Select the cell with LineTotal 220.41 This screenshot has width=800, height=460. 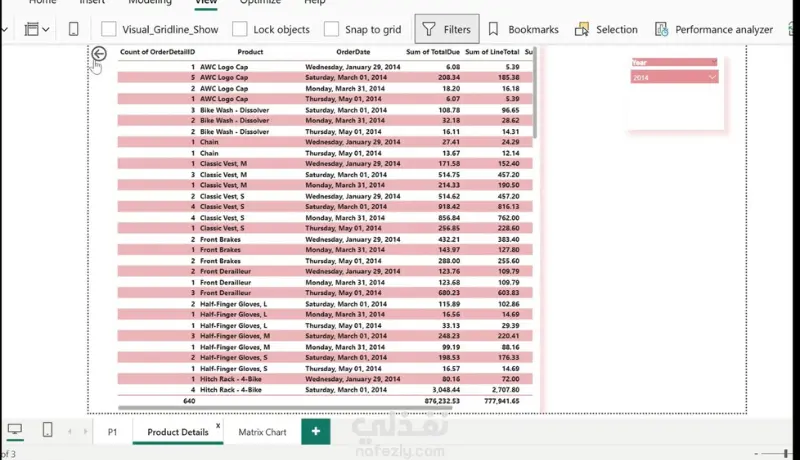[509, 336]
